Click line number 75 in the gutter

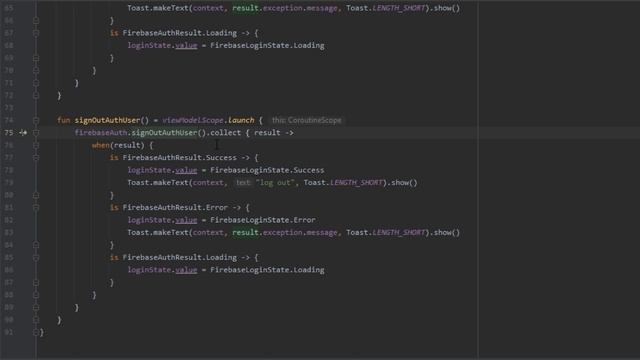(9, 133)
